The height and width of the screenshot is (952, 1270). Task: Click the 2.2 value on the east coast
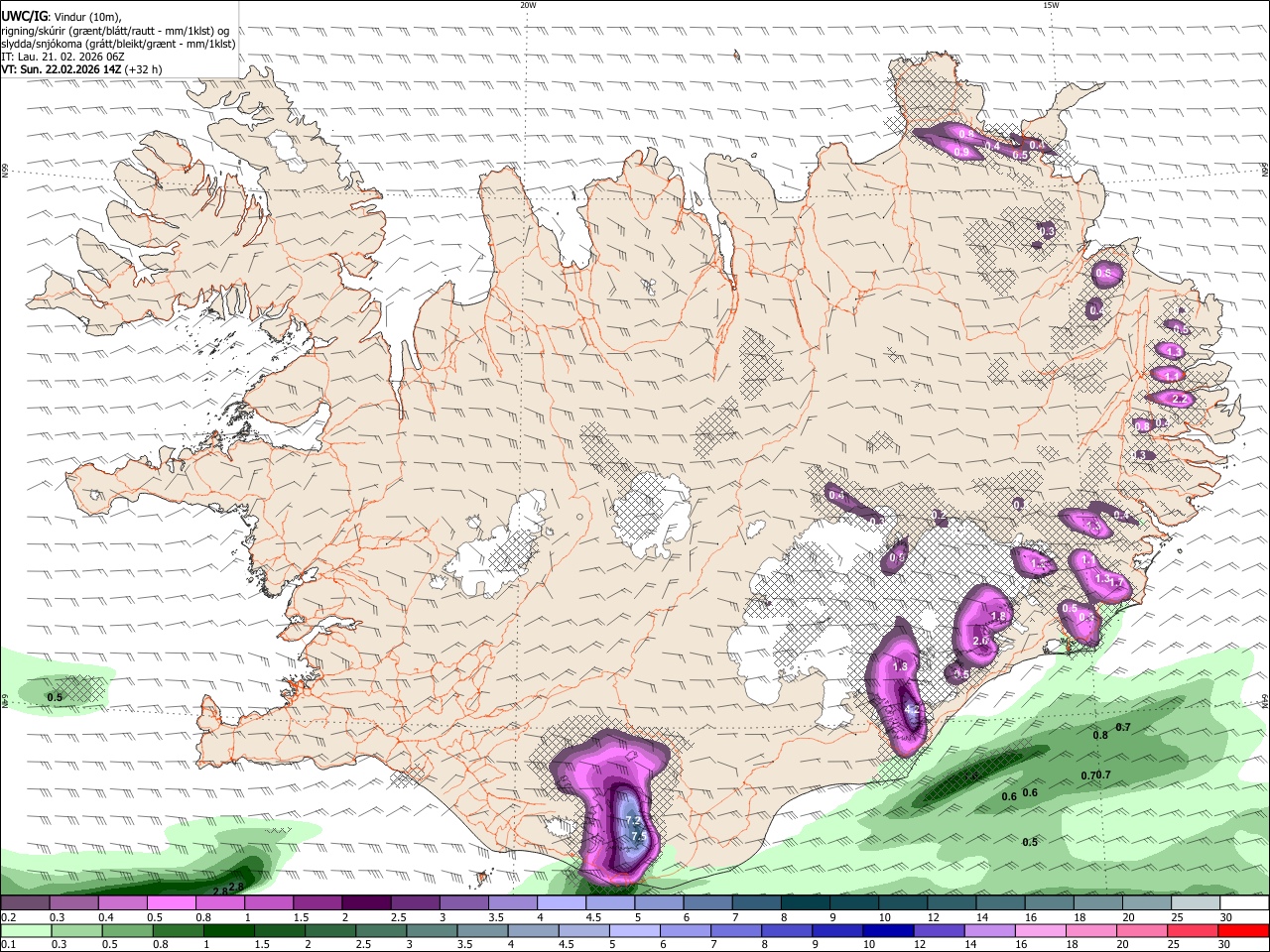(x=1179, y=399)
